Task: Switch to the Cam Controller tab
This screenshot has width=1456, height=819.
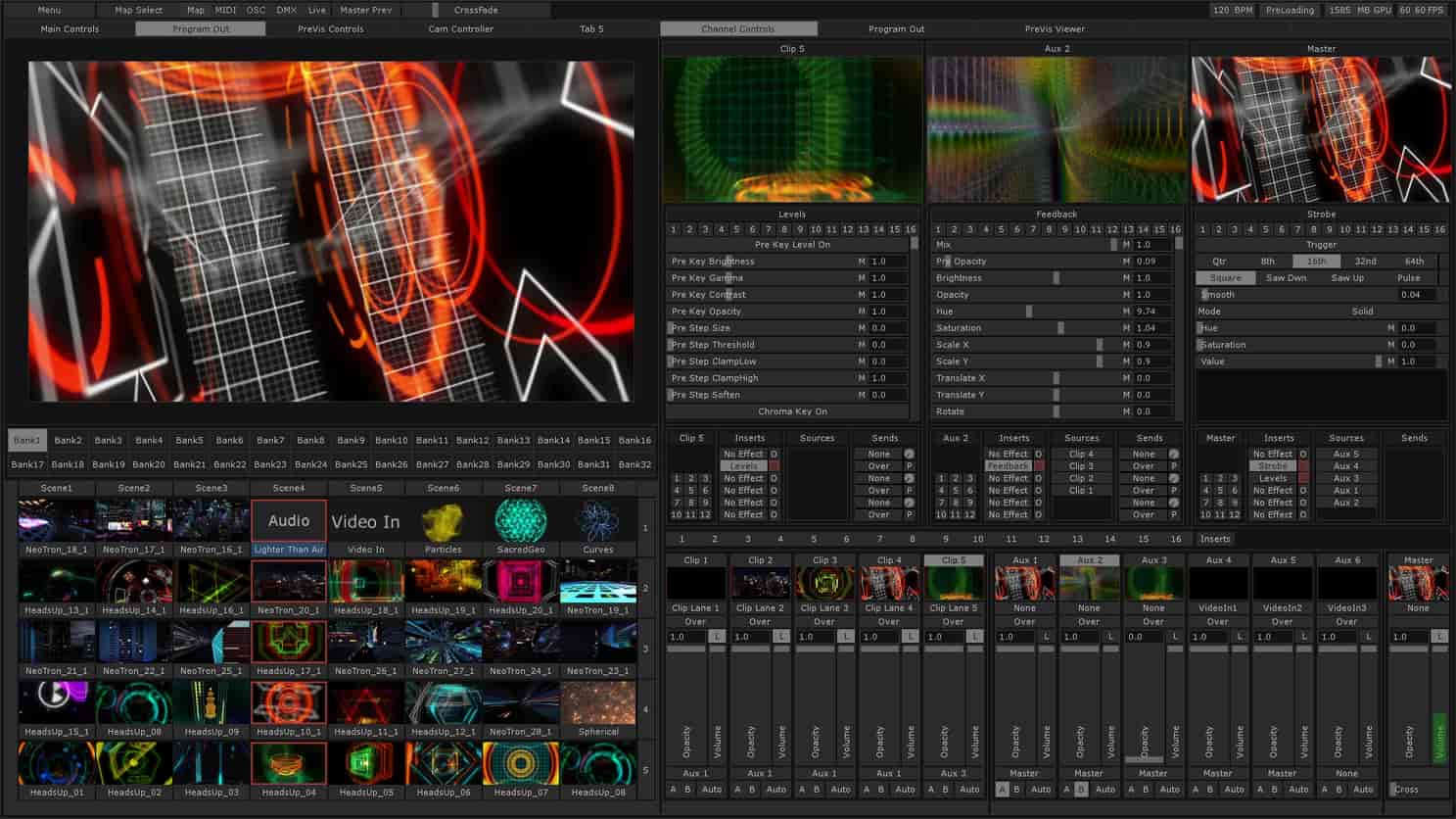Action: pyautogui.click(x=460, y=29)
